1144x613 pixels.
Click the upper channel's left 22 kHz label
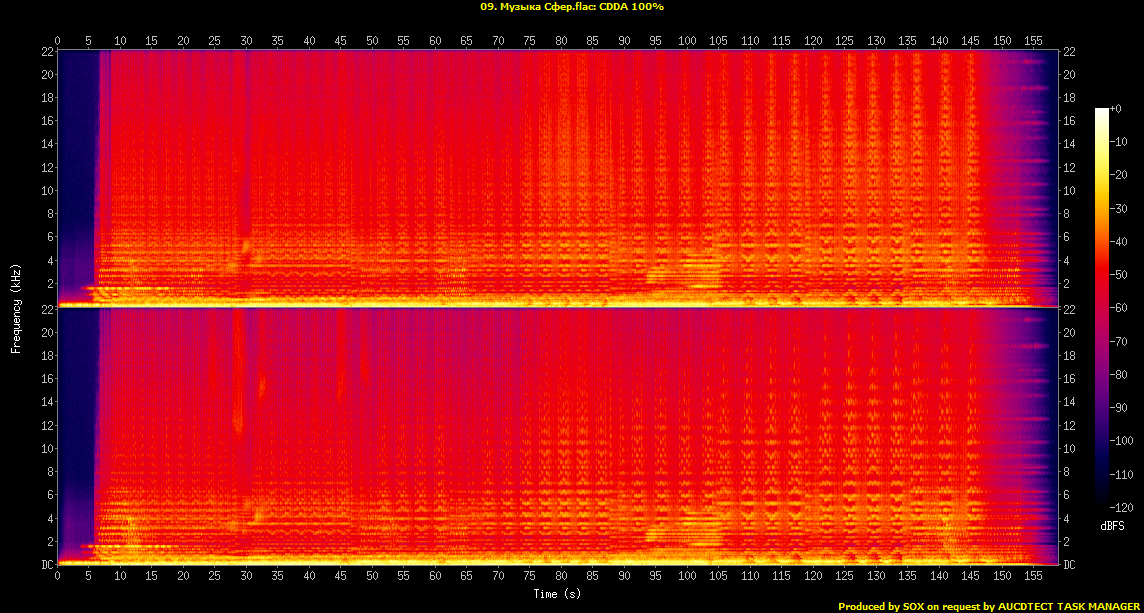(47, 52)
